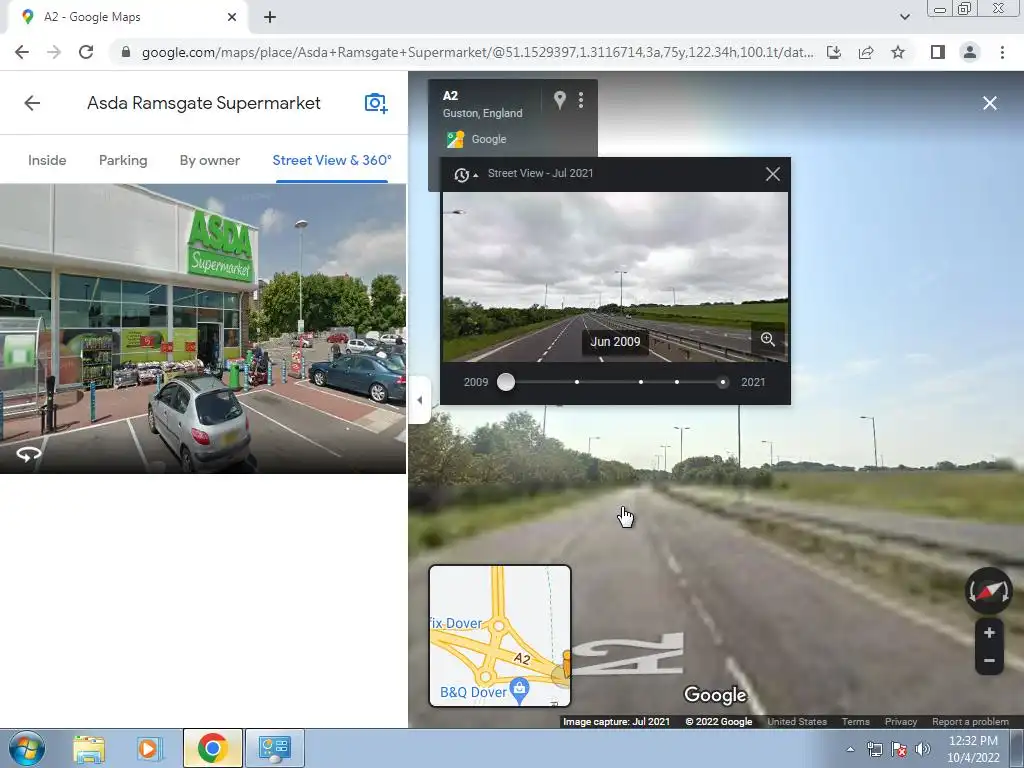Open the Windows Start menu
This screenshot has height=768, width=1024.
point(27,748)
